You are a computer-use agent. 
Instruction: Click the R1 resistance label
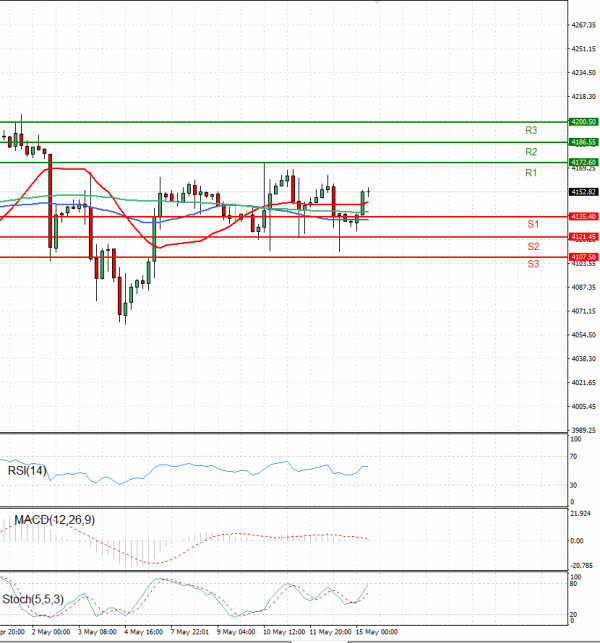(x=531, y=173)
